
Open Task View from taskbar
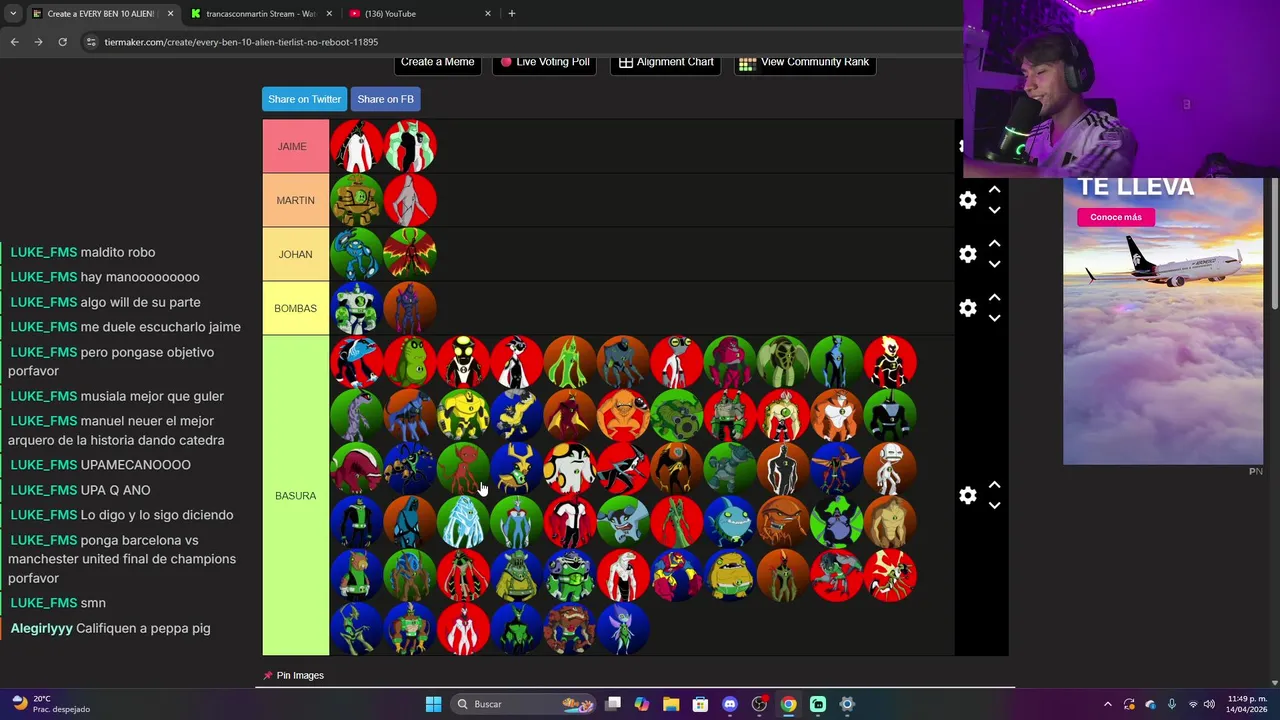click(x=613, y=704)
